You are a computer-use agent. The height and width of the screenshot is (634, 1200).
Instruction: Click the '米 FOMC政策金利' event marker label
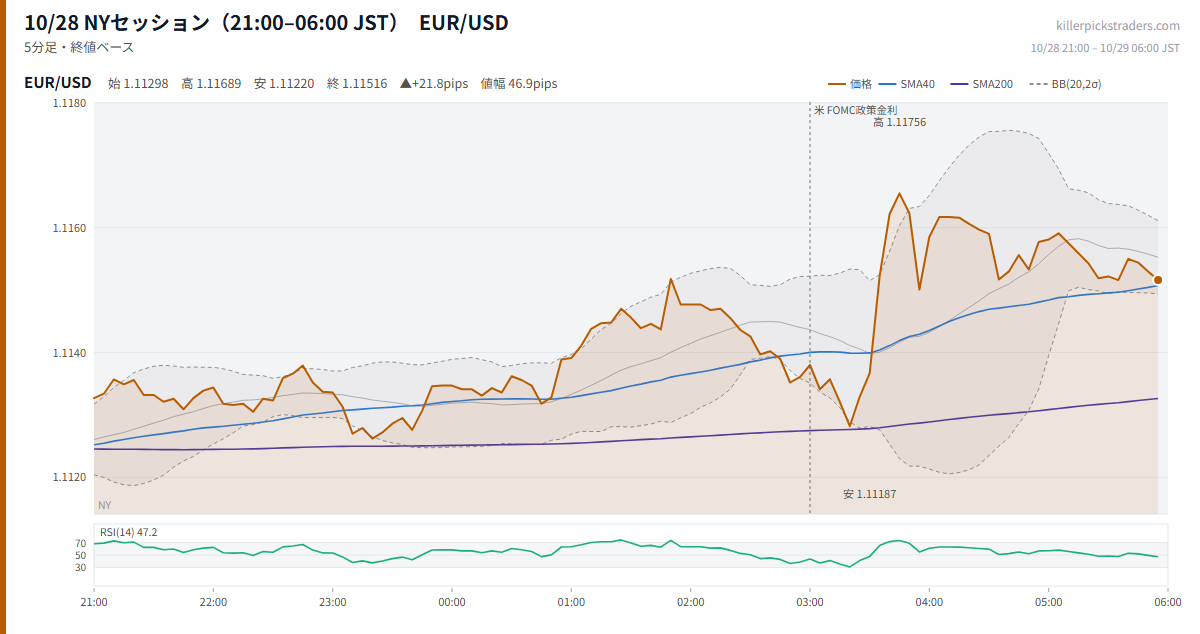click(856, 110)
